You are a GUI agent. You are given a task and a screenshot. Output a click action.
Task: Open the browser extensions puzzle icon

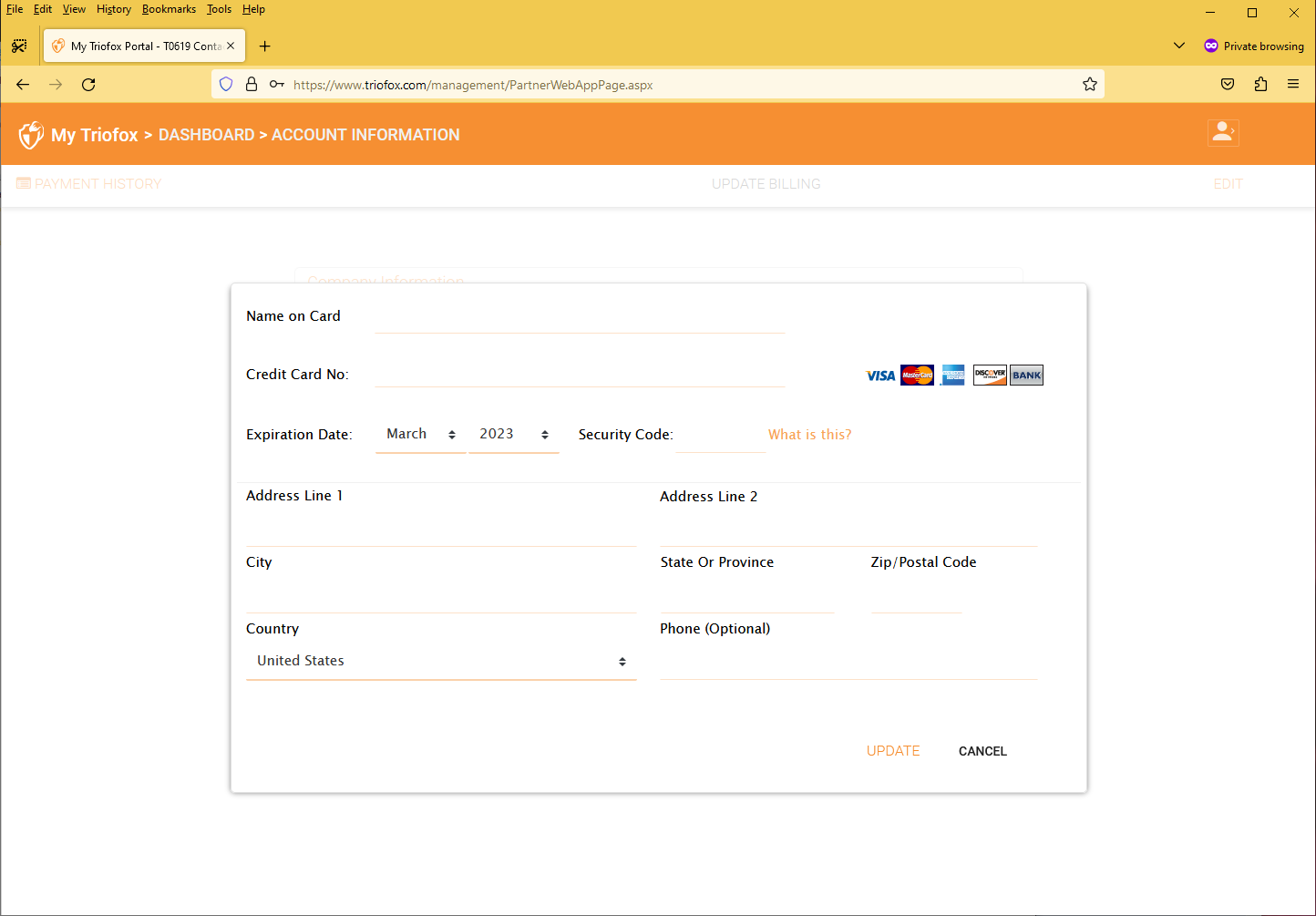click(x=1260, y=84)
